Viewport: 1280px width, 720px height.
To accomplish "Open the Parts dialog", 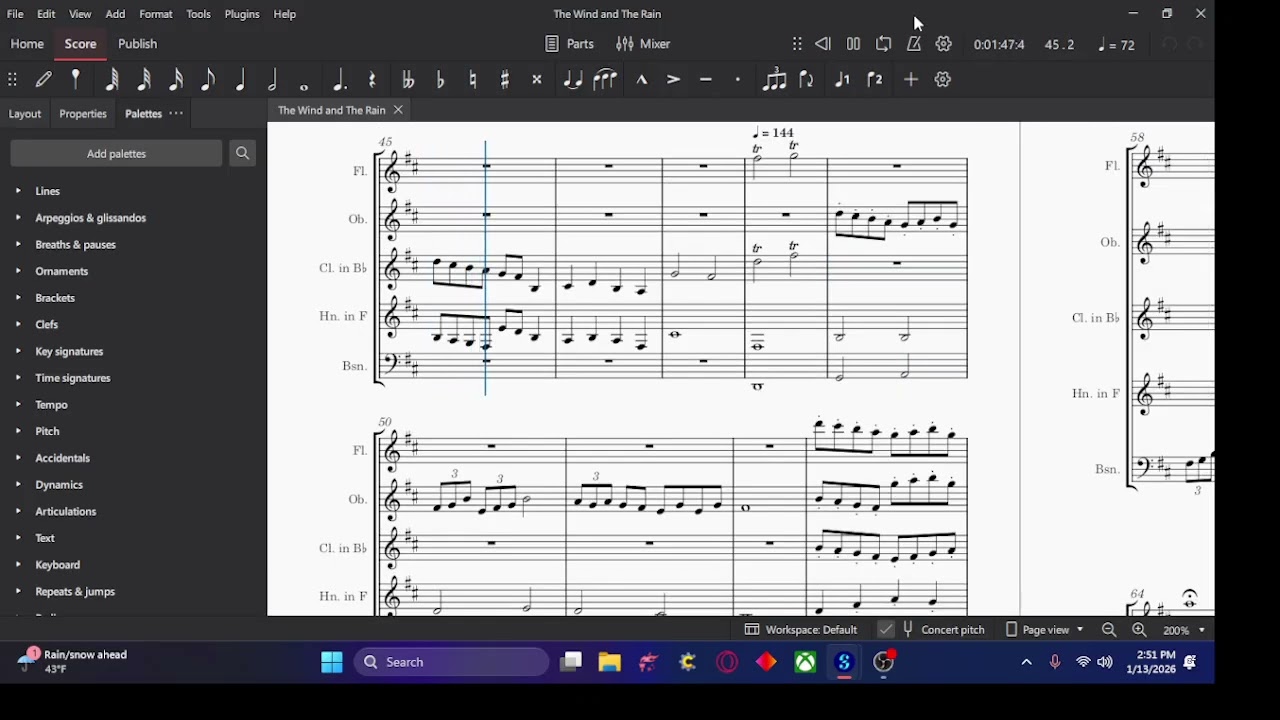I will [x=569, y=44].
